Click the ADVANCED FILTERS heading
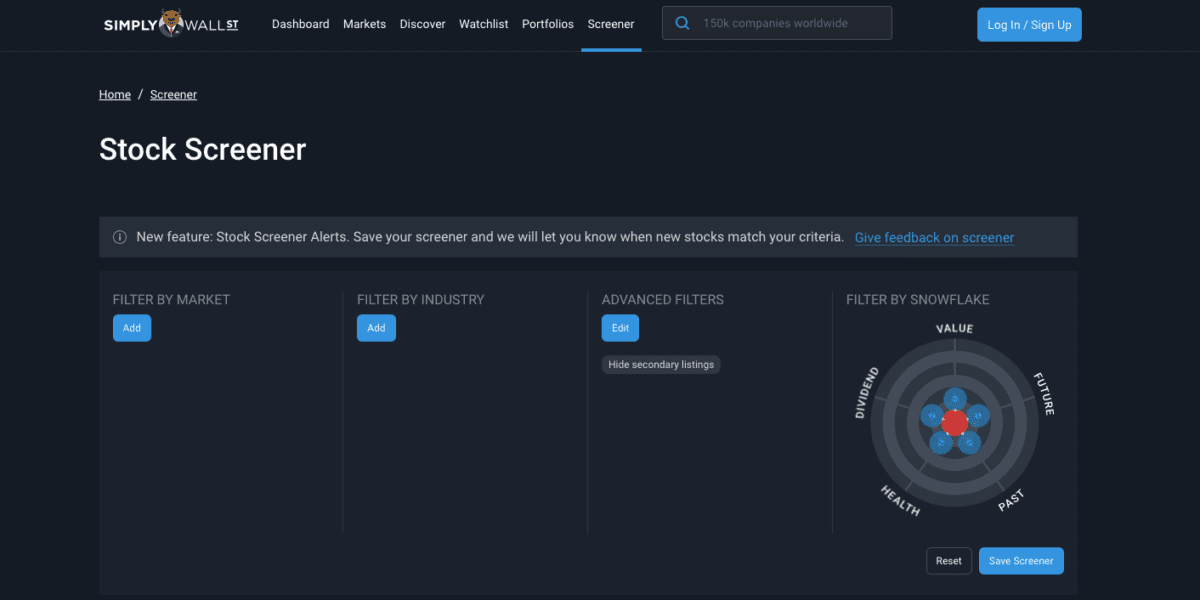 [x=663, y=300]
